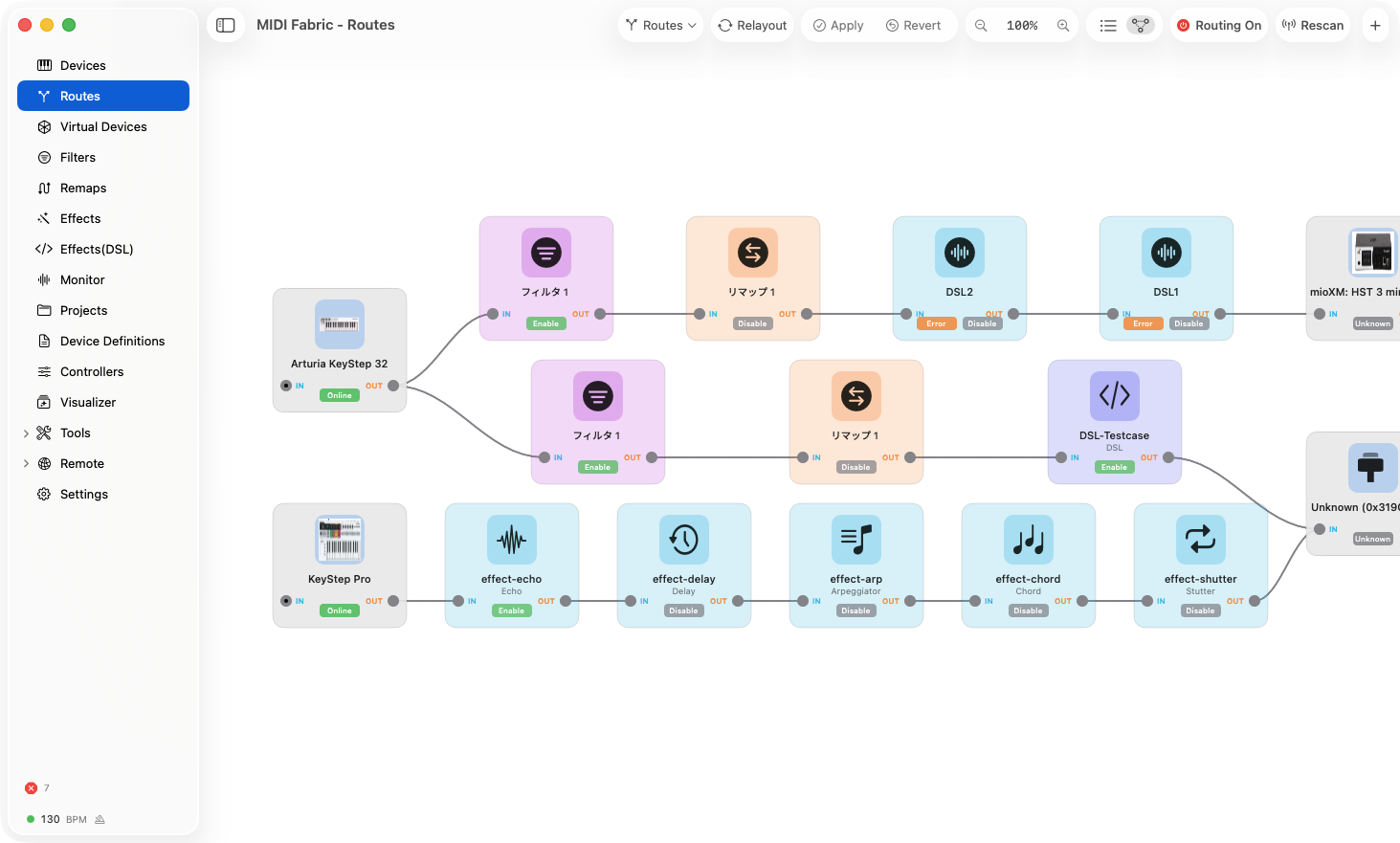Select the DSL-Testcase code icon
1400x843 pixels.
[1115, 396]
